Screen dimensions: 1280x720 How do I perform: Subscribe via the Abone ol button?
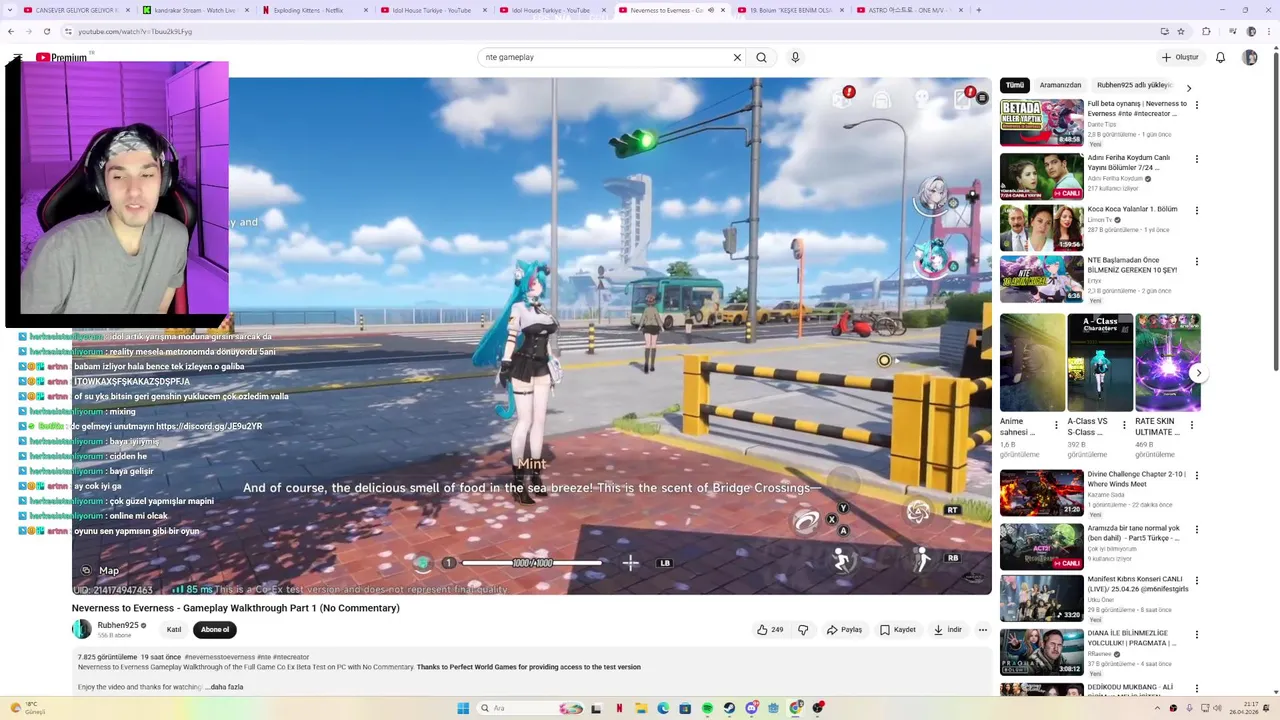(x=215, y=630)
